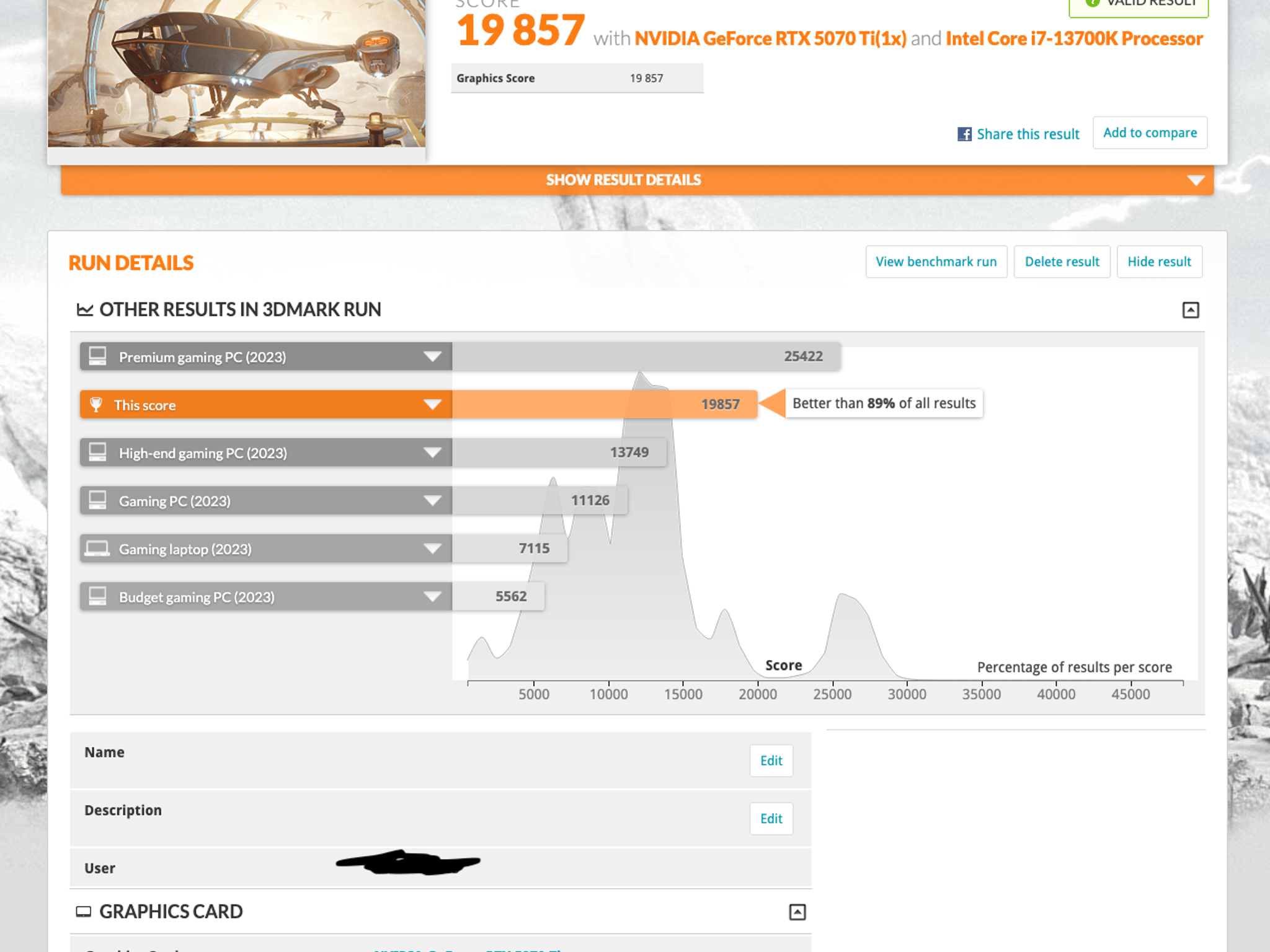Click the desktop icon for Premium gaming PC (2023)
The height and width of the screenshot is (952, 1270).
[x=97, y=356]
